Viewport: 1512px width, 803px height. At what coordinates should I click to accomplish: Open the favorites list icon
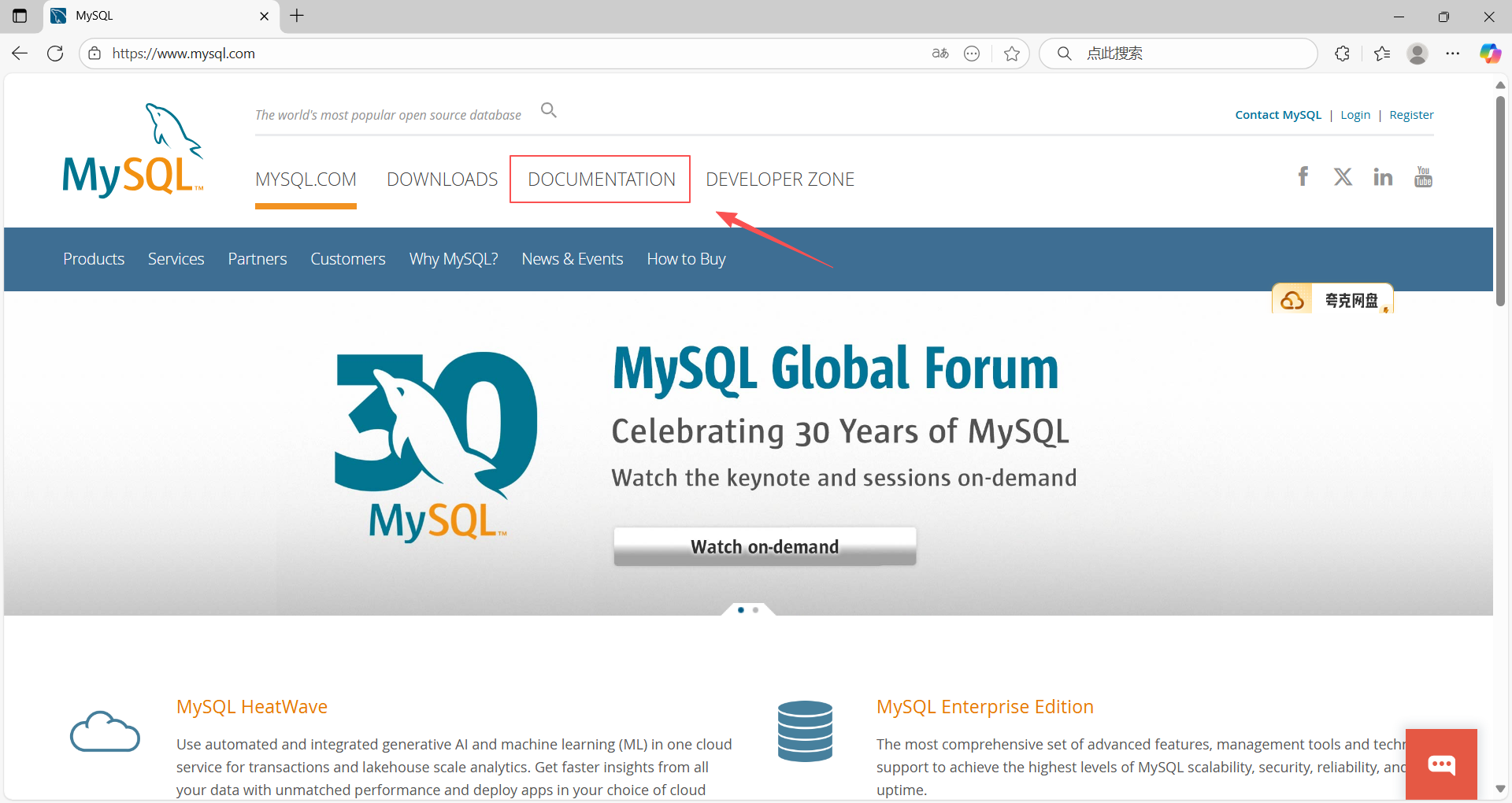click(x=1382, y=54)
